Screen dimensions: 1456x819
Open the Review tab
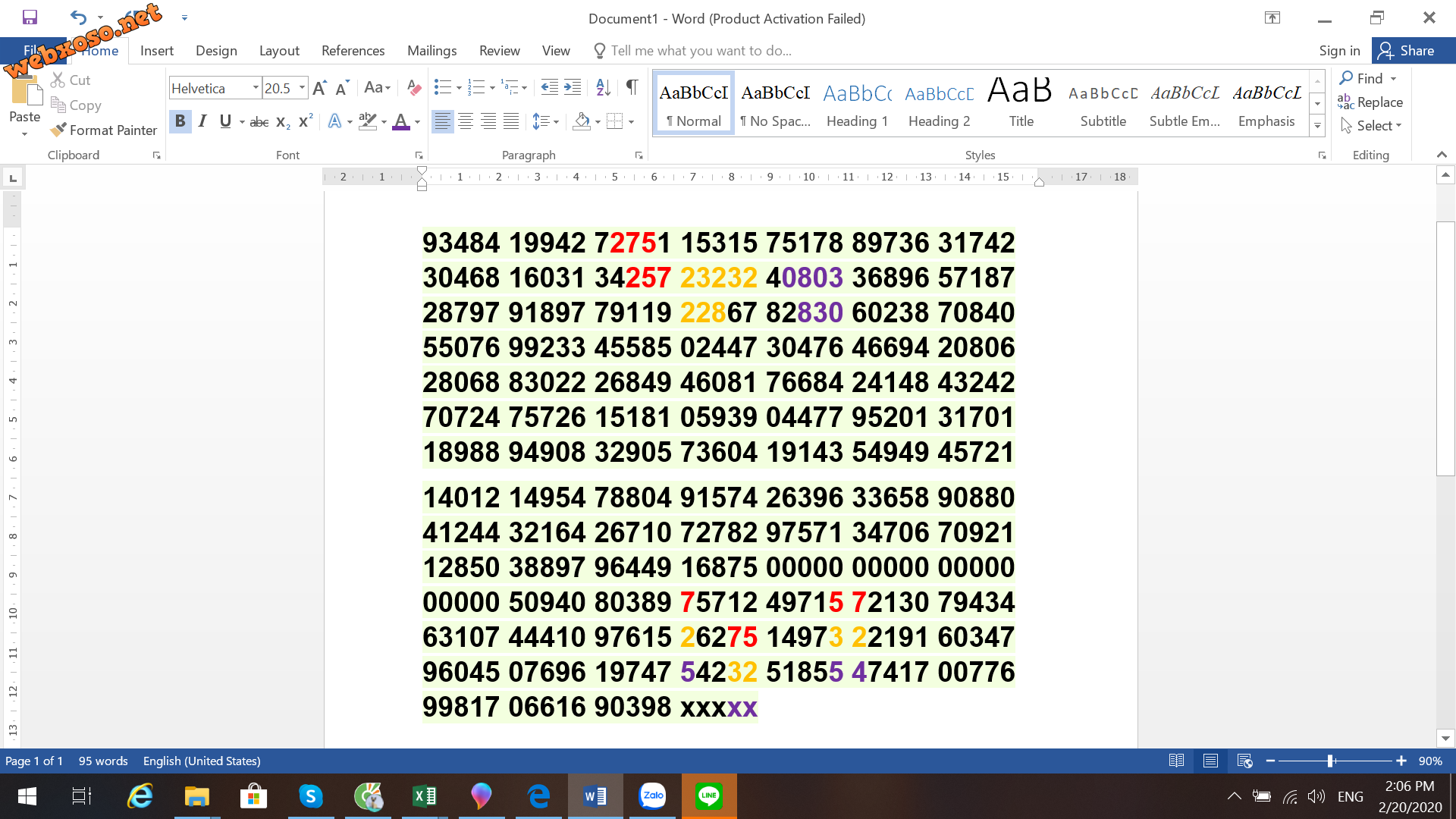coord(500,51)
